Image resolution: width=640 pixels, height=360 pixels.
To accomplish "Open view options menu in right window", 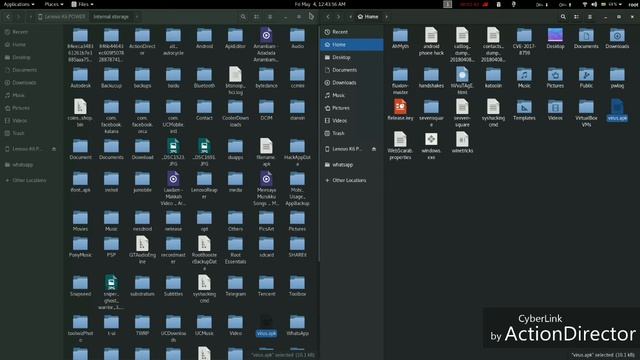I will pyautogui.click(x=590, y=17).
